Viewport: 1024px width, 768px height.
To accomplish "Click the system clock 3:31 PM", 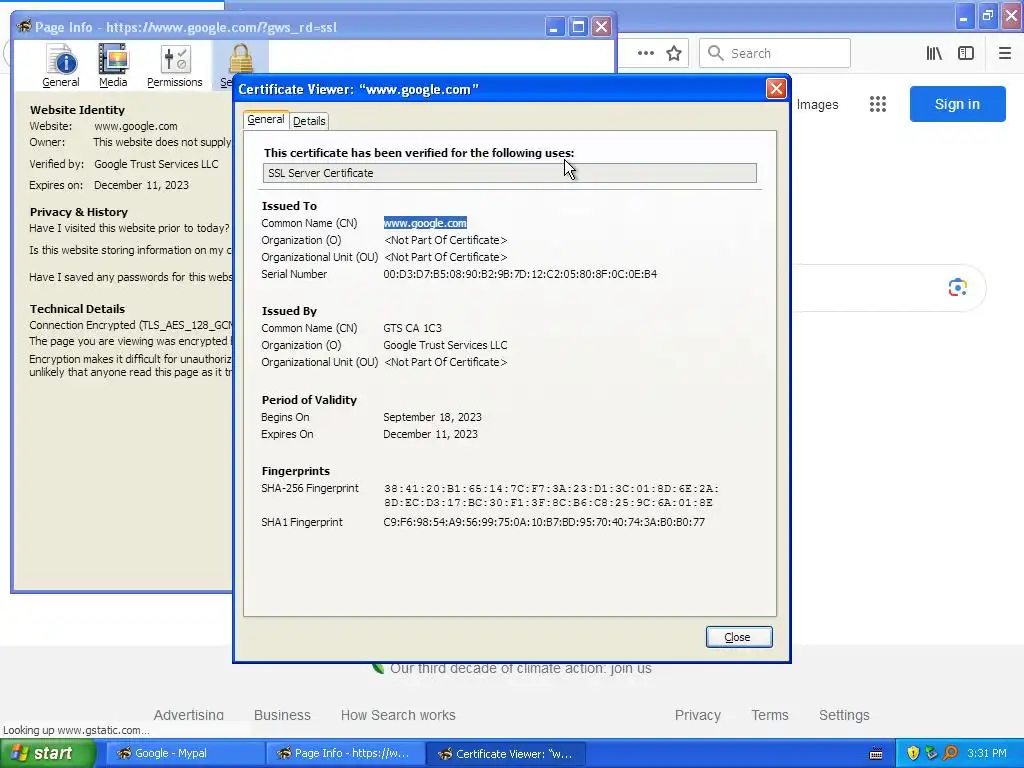I will [987, 754].
